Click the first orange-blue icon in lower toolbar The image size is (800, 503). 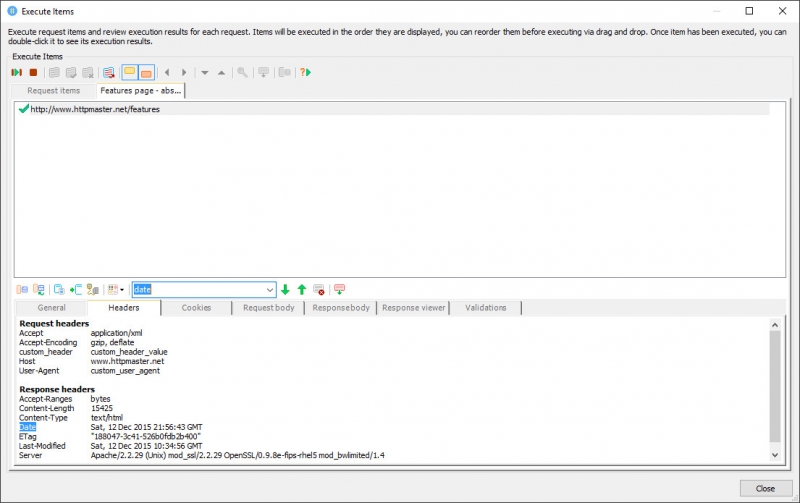[22, 290]
